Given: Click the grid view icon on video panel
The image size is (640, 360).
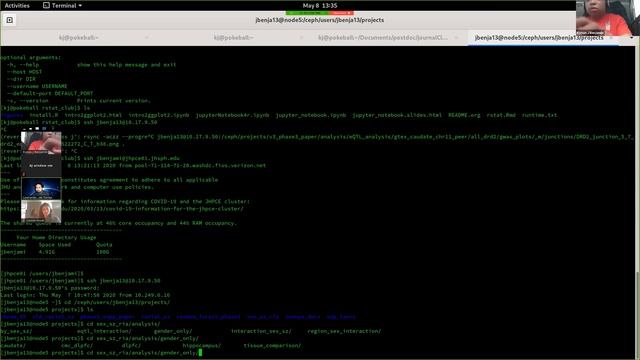Looking at the screenshot, I should (44, 129).
